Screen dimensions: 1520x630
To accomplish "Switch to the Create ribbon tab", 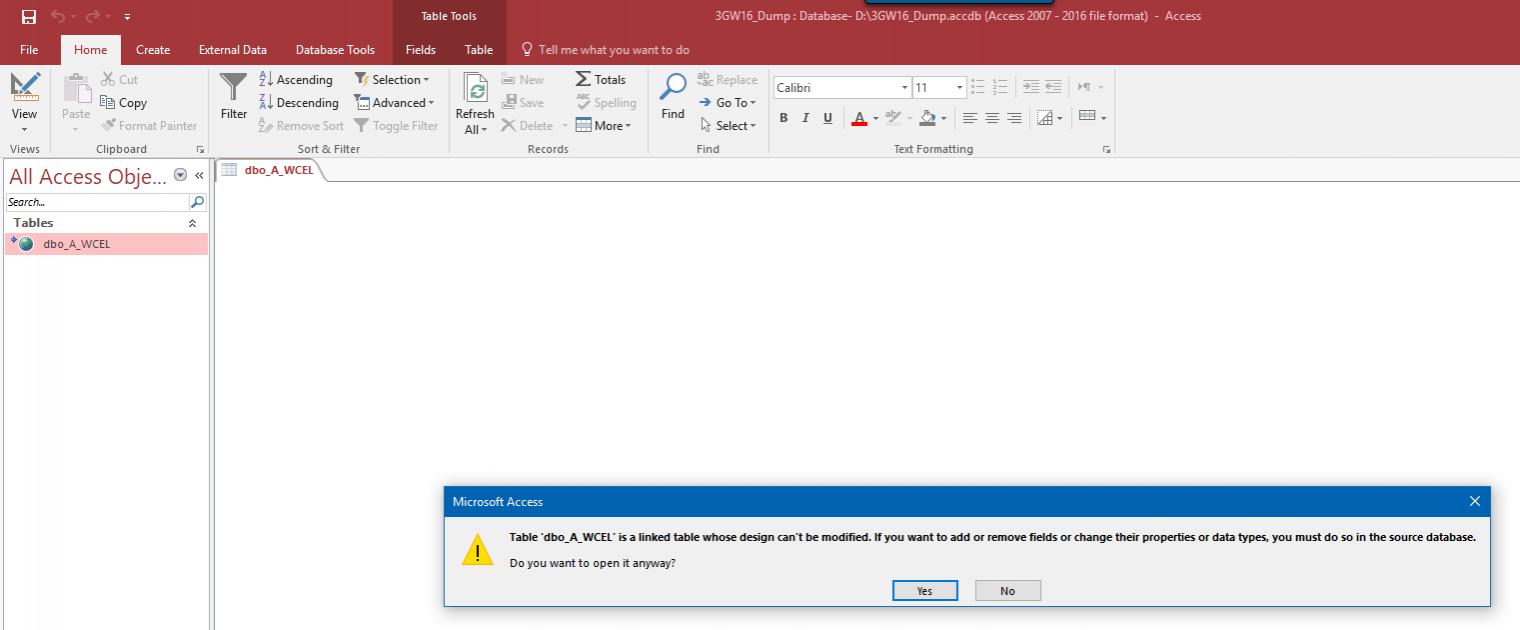I will [153, 50].
